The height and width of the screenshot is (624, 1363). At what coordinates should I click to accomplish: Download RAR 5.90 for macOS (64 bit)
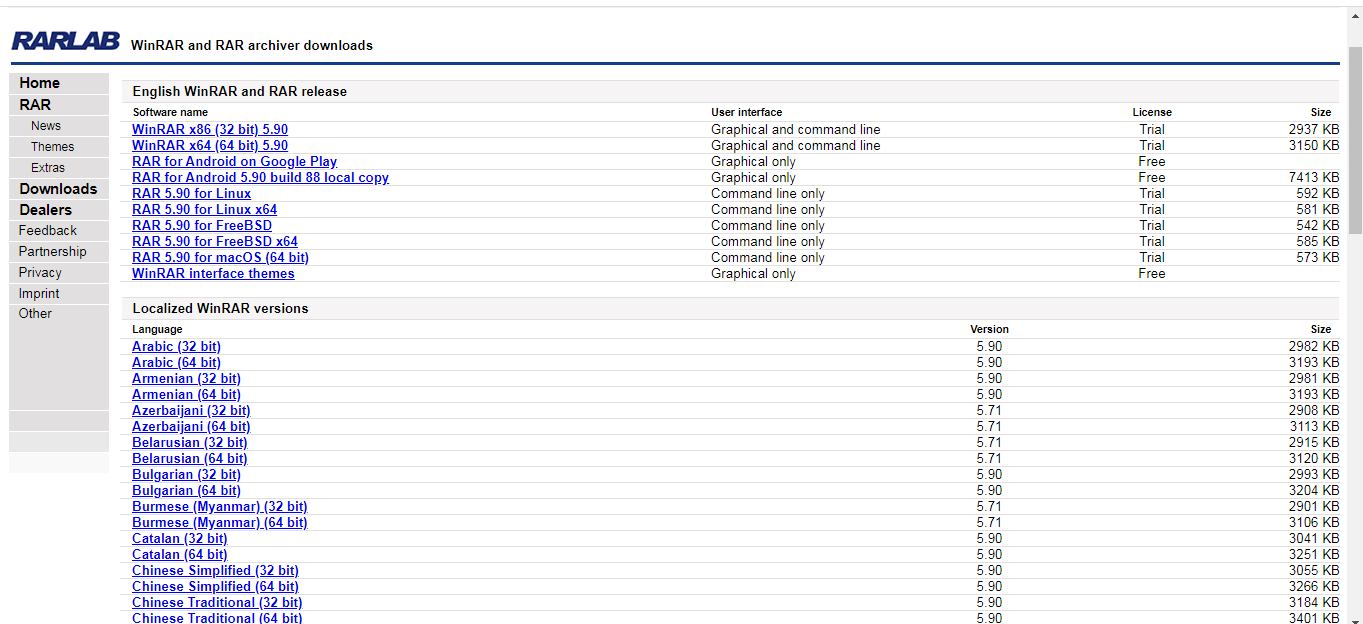click(220, 258)
